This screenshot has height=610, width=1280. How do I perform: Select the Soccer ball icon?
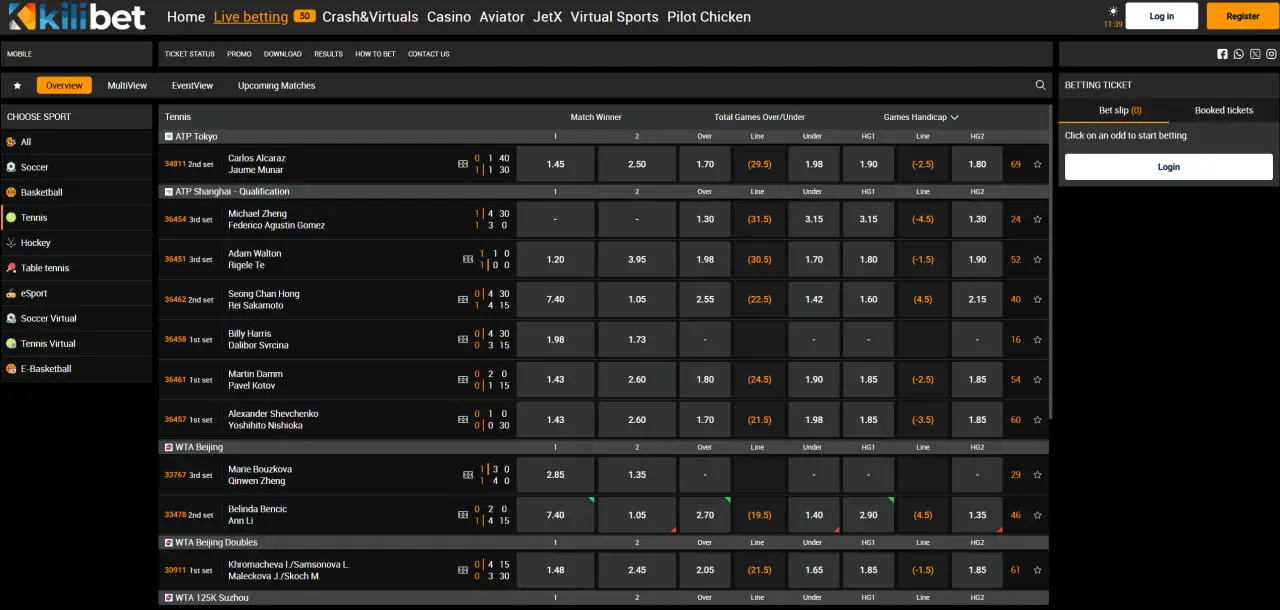[x=11, y=167]
